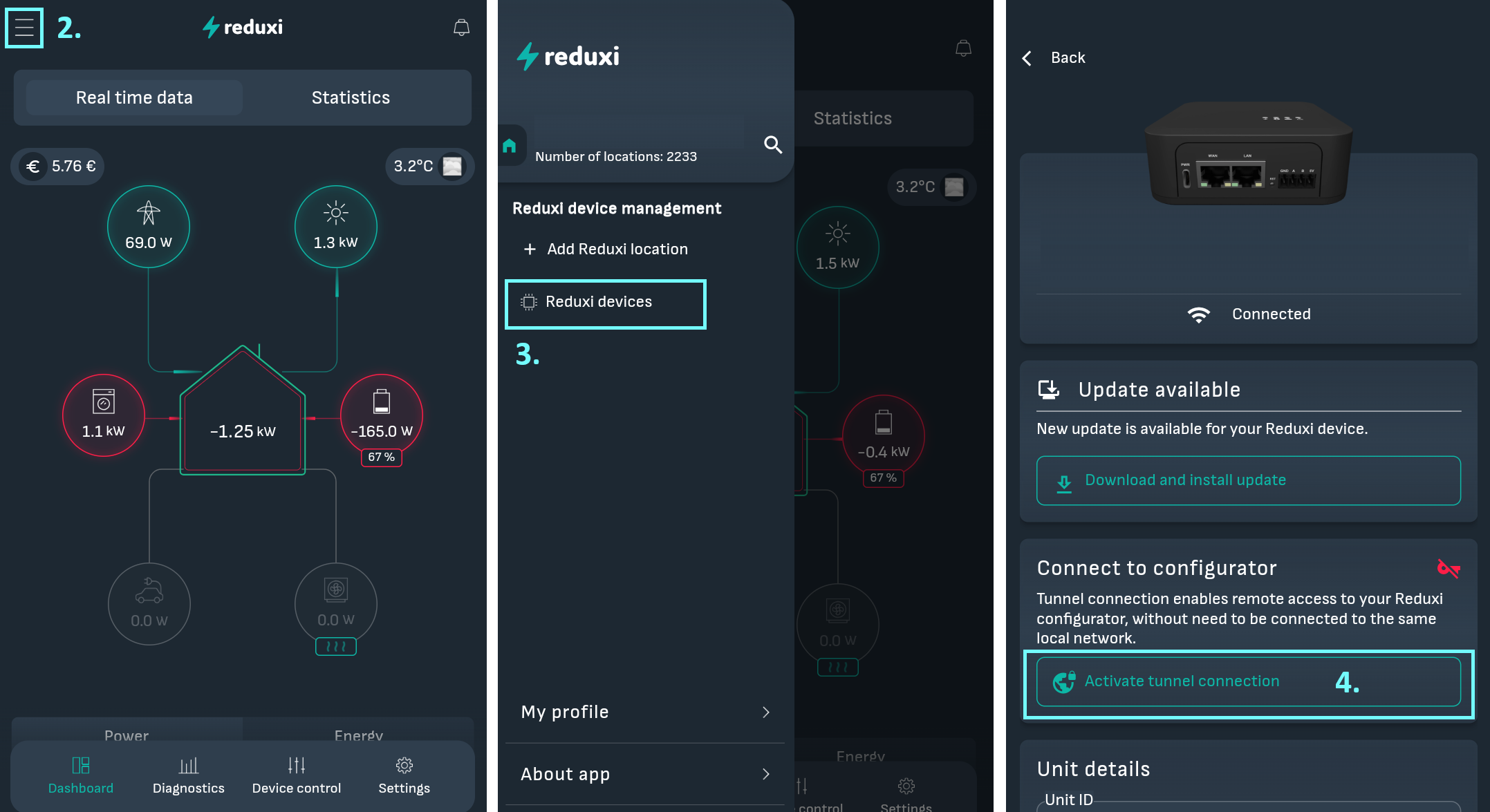The width and height of the screenshot is (1490, 812).
Task: Tap the EV charger node in dashboard
Action: (x=149, y=604)
